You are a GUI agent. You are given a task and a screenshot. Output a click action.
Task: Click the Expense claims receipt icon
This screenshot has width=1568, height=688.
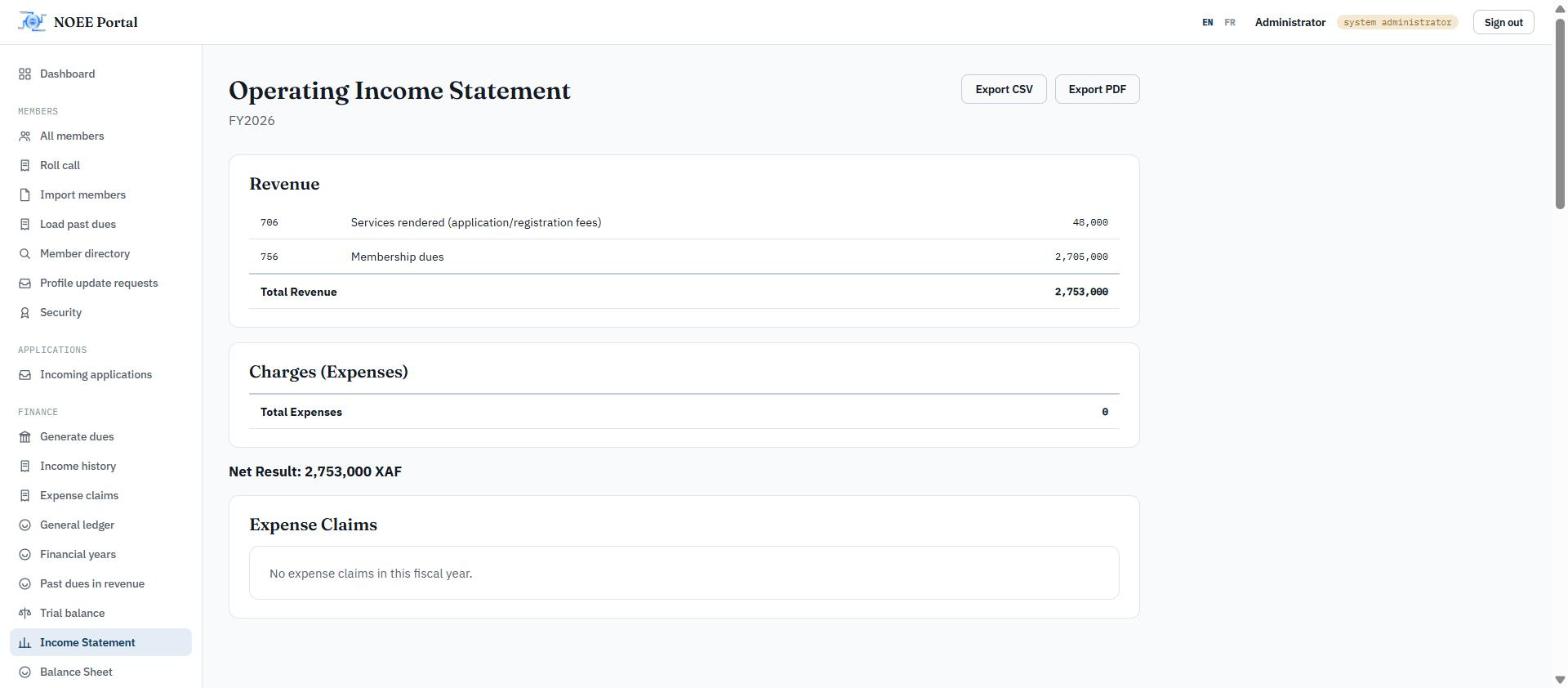coord(25,496)
